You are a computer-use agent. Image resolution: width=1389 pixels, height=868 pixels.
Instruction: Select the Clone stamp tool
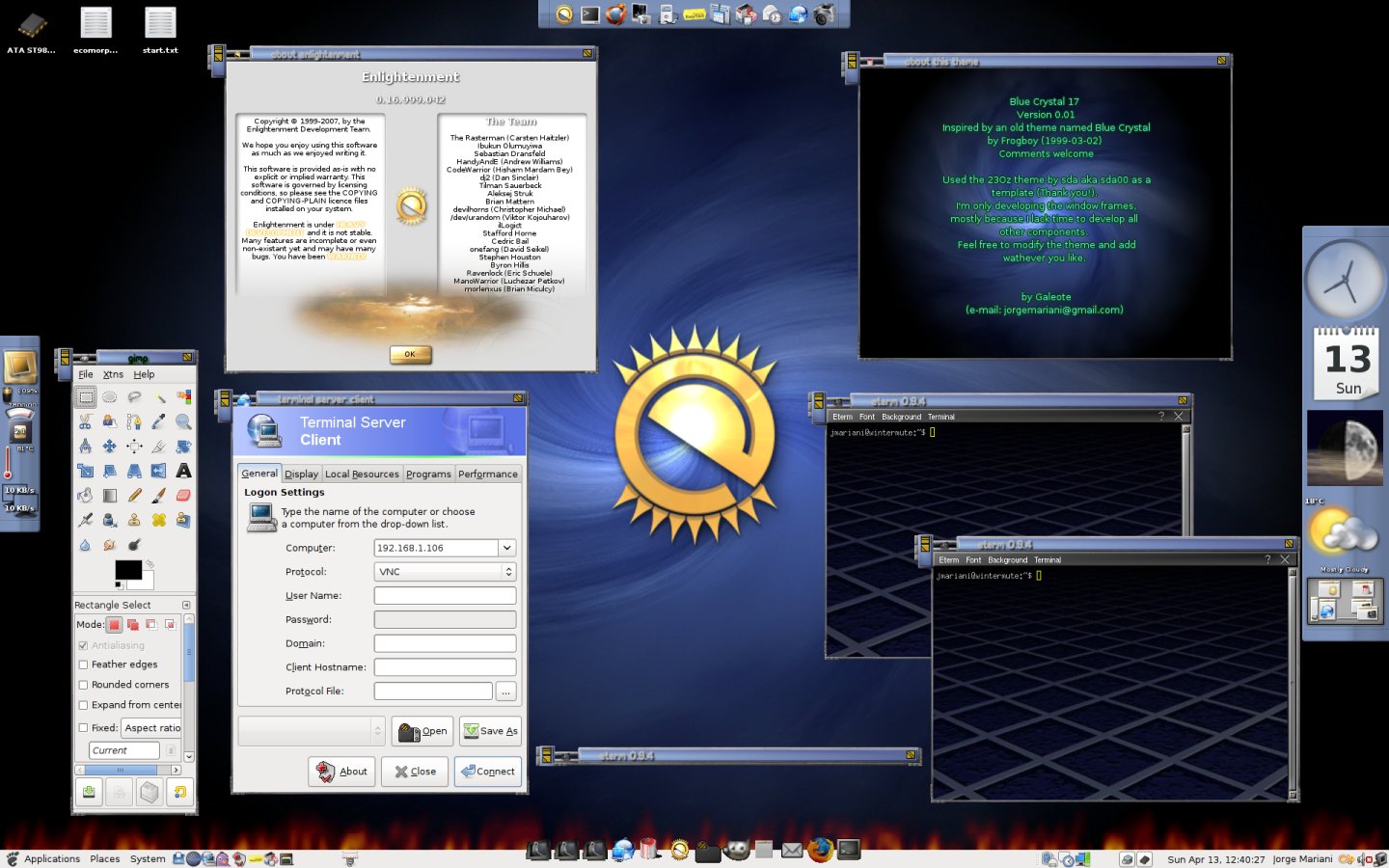134,520
